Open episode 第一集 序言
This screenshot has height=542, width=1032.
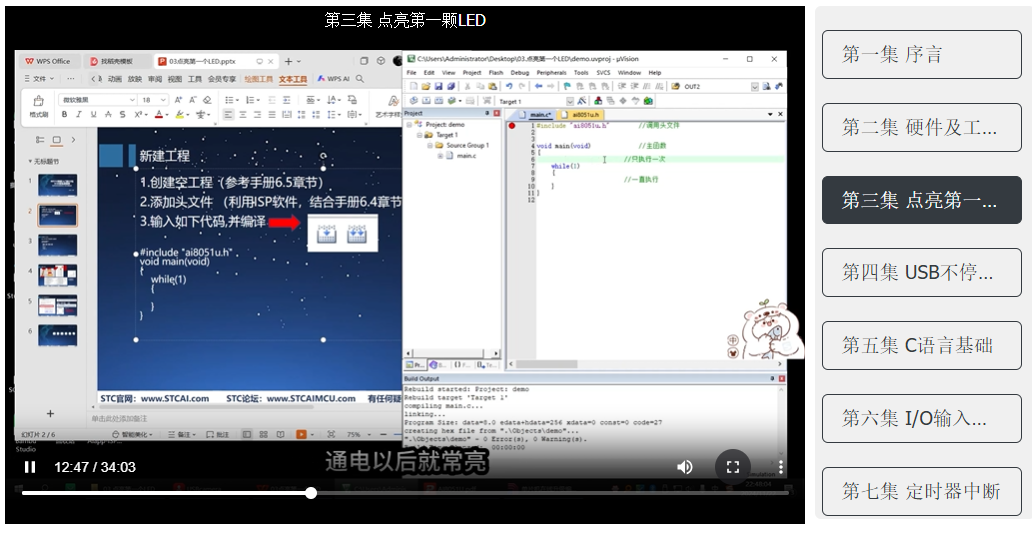click(x=921, y=55)
